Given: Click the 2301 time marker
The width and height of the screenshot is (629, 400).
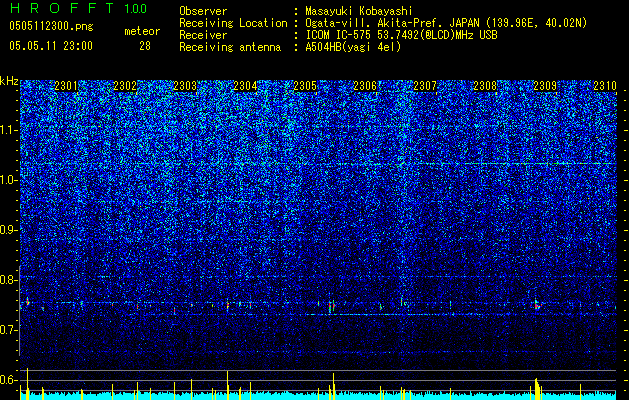Looking at the screenshot, I should [x=66, y=86].
